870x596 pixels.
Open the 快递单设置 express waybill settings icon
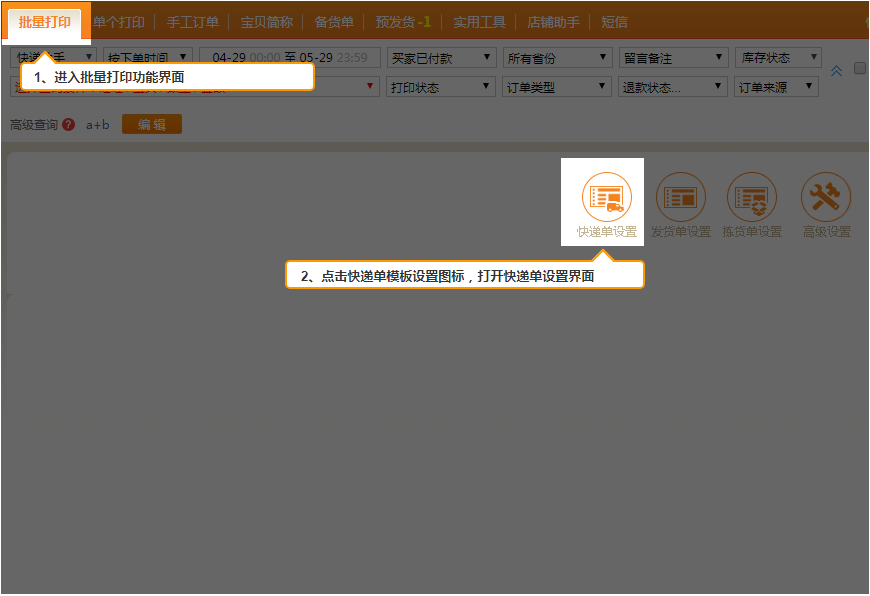[607, 199]
